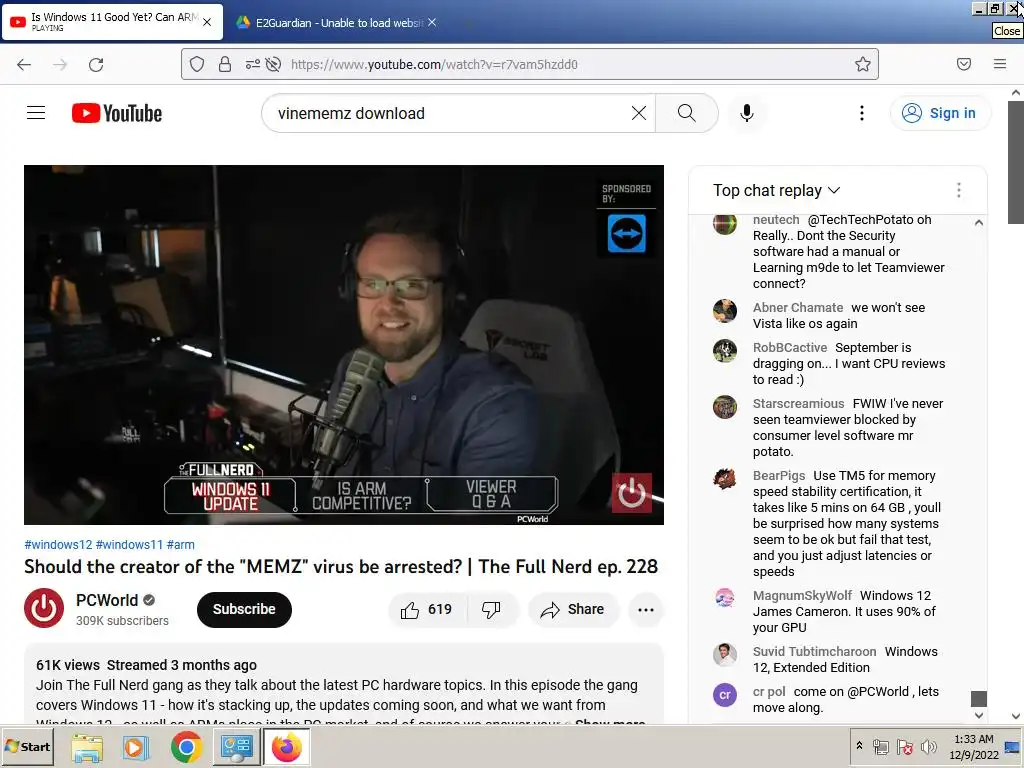
Task: Close the playing YouTube tab
Action: [x=207, y=22]
